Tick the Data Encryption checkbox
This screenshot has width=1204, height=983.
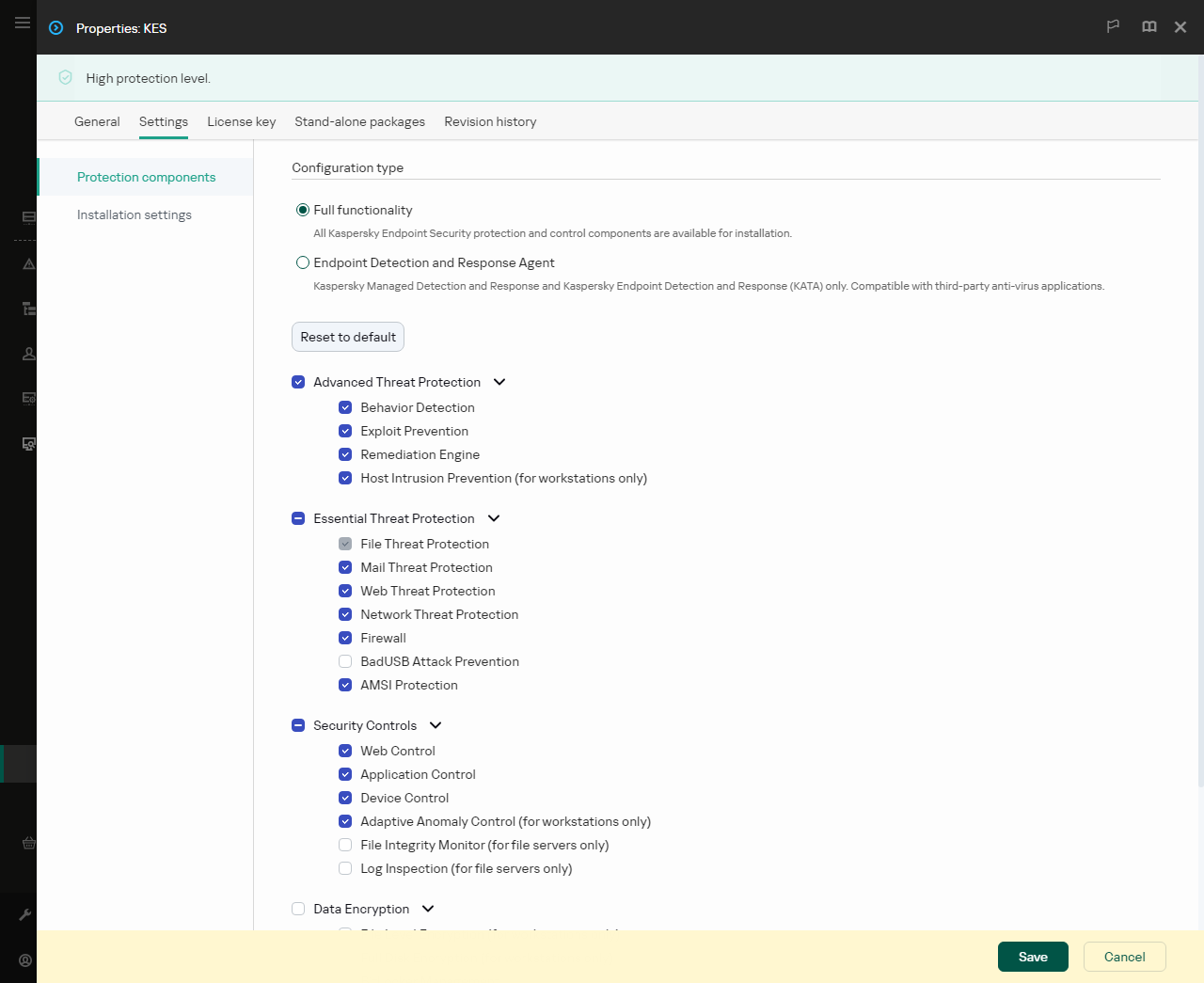coord(298,909)
